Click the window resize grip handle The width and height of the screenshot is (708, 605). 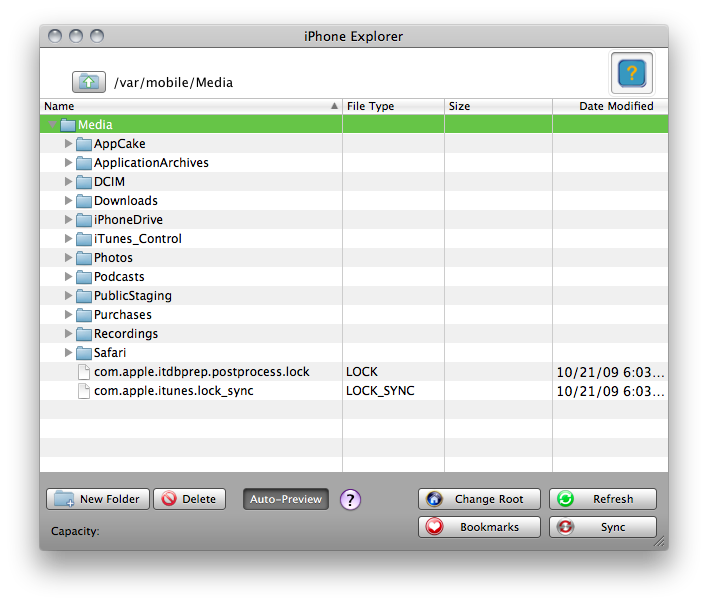click(660, 541)
